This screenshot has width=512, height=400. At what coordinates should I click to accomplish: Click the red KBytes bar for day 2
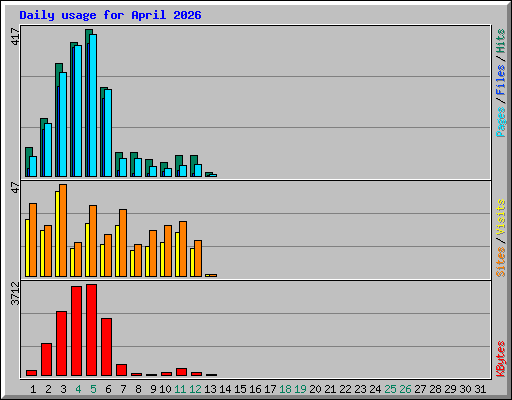tap(47, 360)
